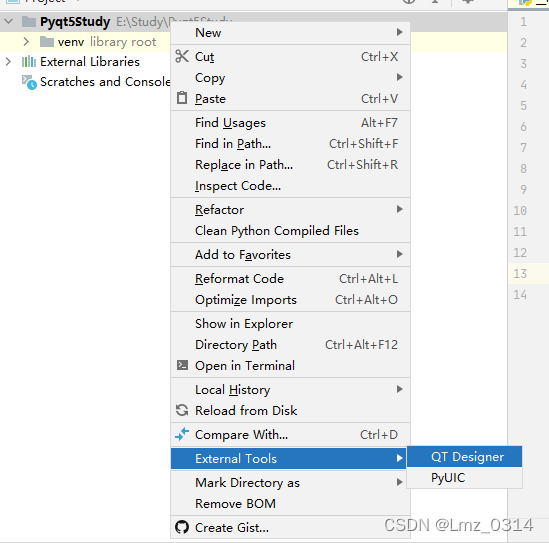The width and height of the screenshot is (549, 543).
Task: Click the External Libraries bars icon
Action: pyautogui.click(x=29, y=62)
